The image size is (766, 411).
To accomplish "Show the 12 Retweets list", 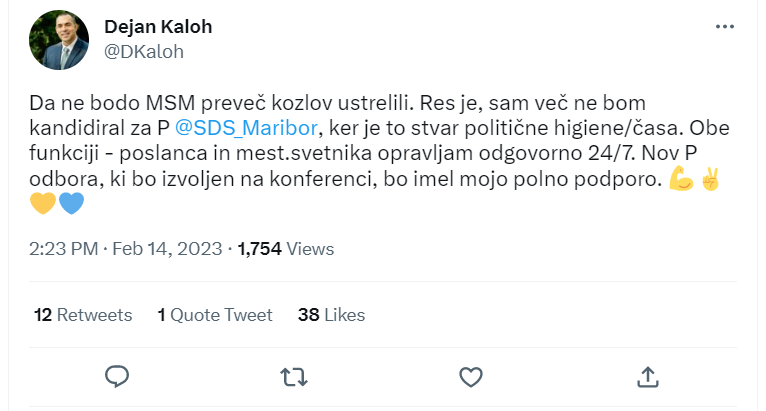I will point(83,314).
